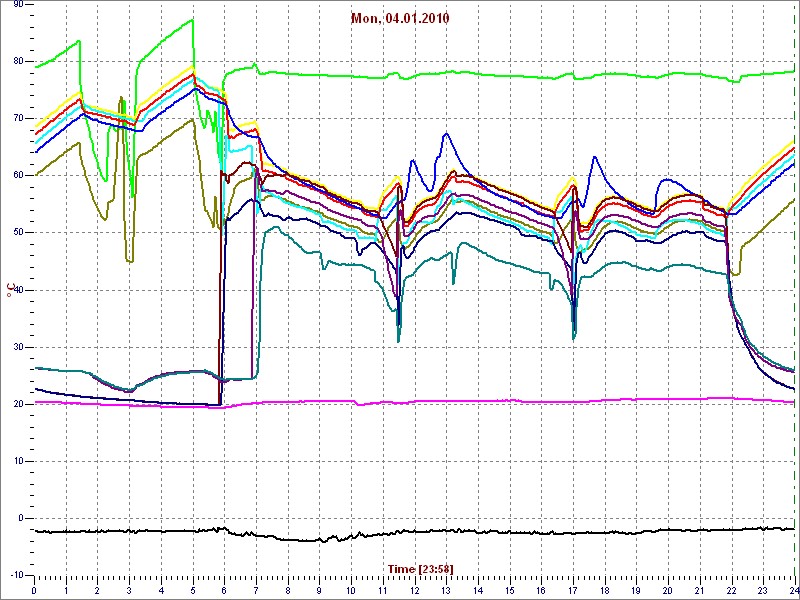
Task: Select the '70' temperature axis label
Action: (16, 118)
